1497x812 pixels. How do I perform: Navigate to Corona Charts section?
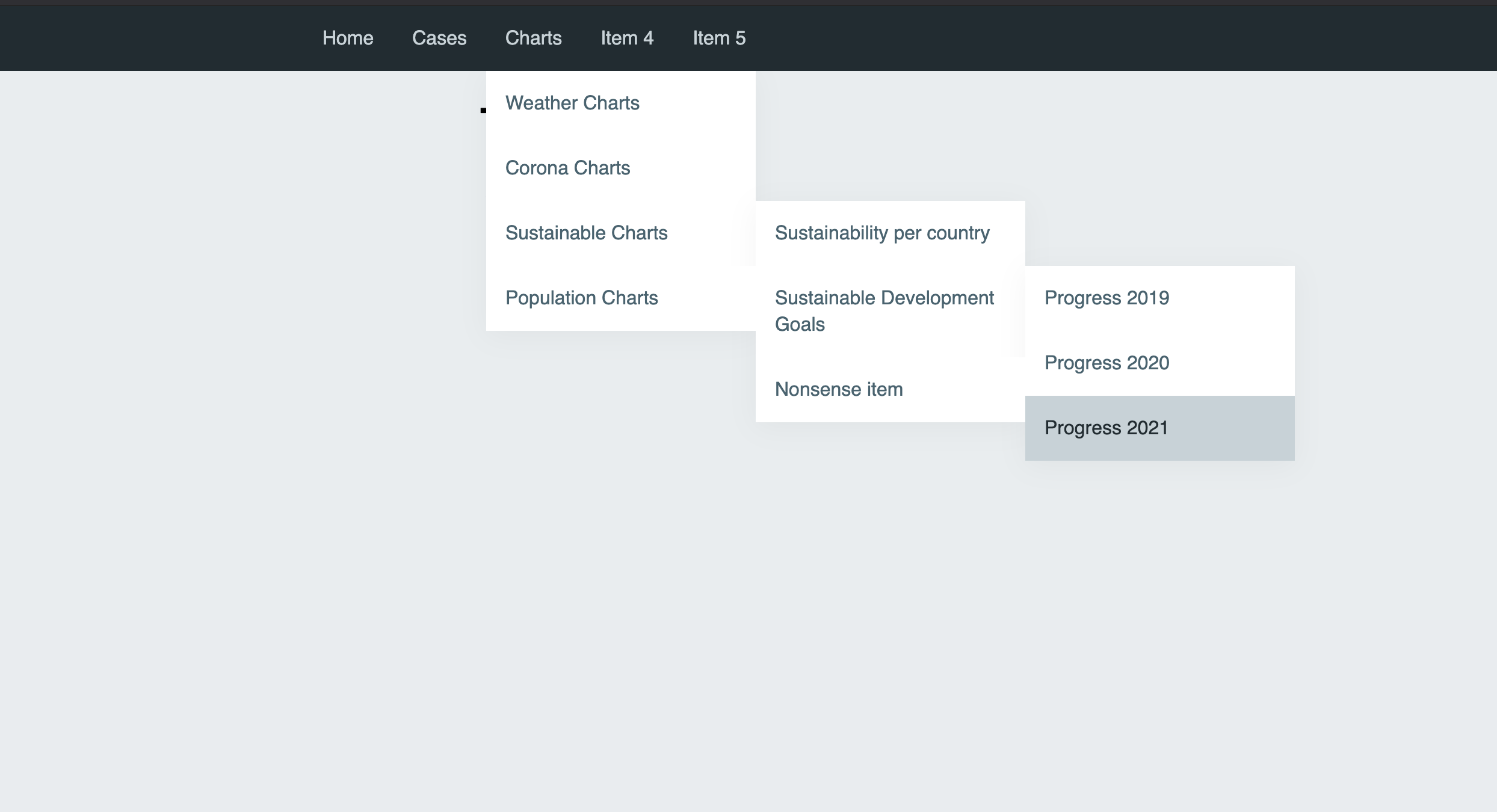tap(567, 168)
